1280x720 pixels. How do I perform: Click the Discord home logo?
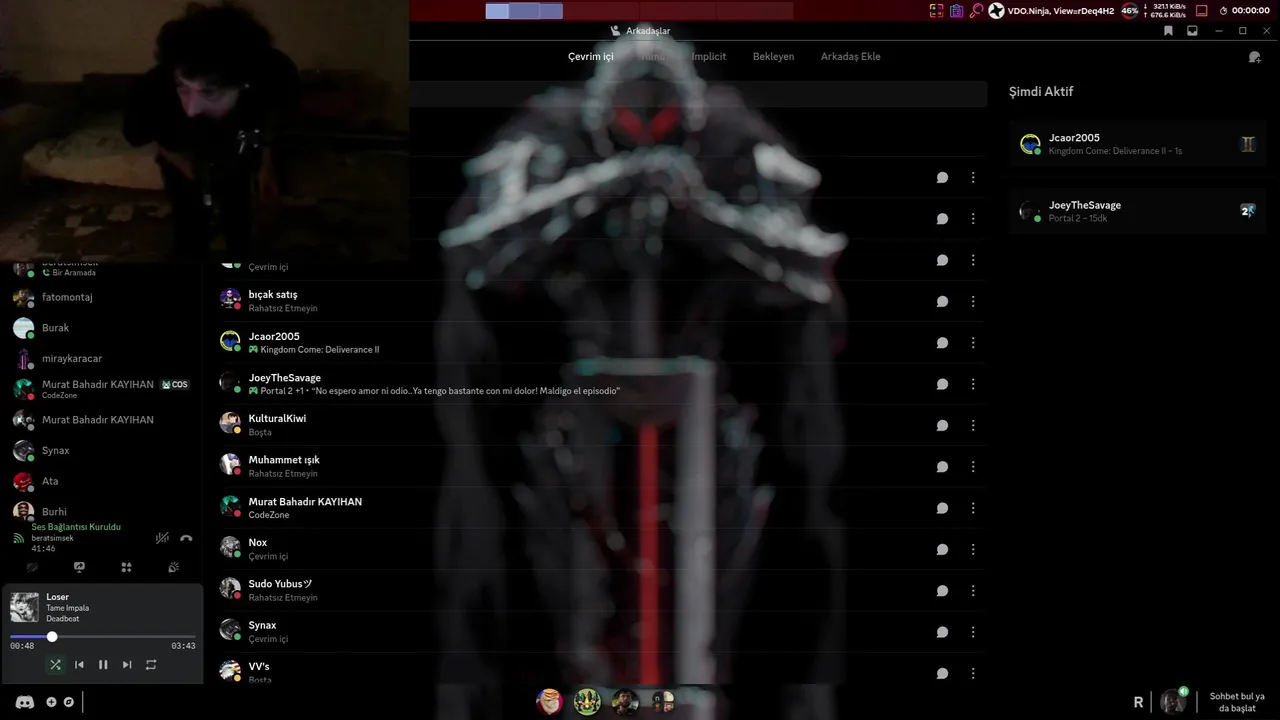25,702
